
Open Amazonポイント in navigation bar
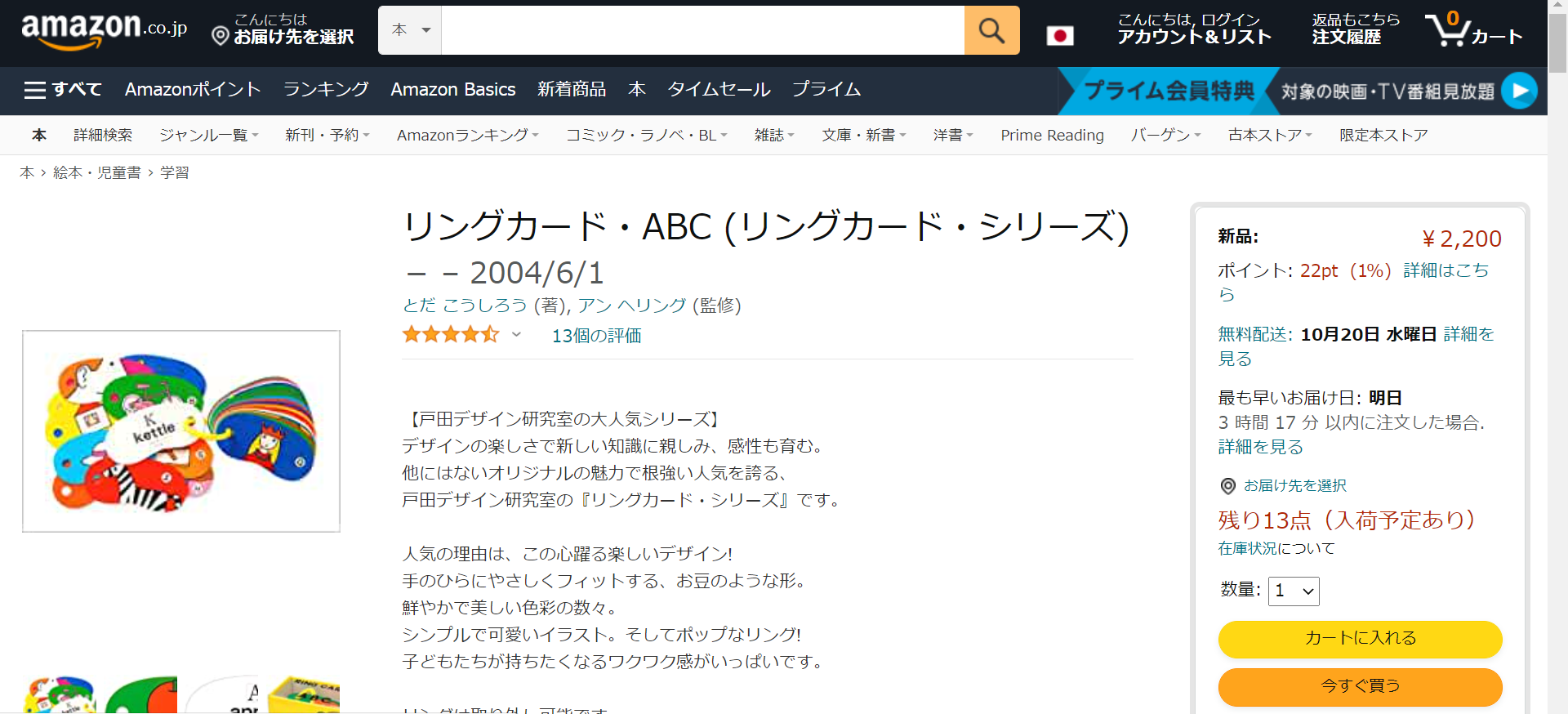point(193,90)
